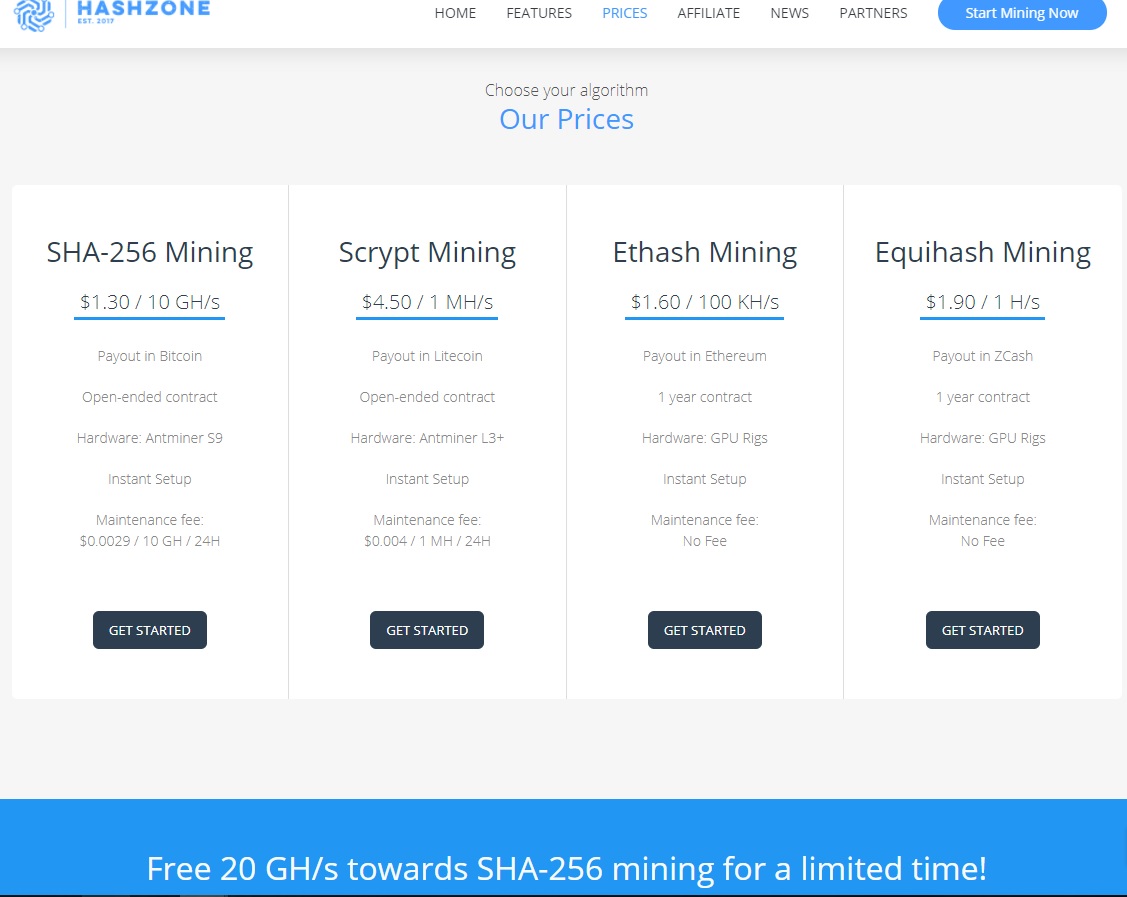Screen dimensions: 1127x897
Task: Click '$0.004 / 1 MH / 24H' fee
Action: 427,541
